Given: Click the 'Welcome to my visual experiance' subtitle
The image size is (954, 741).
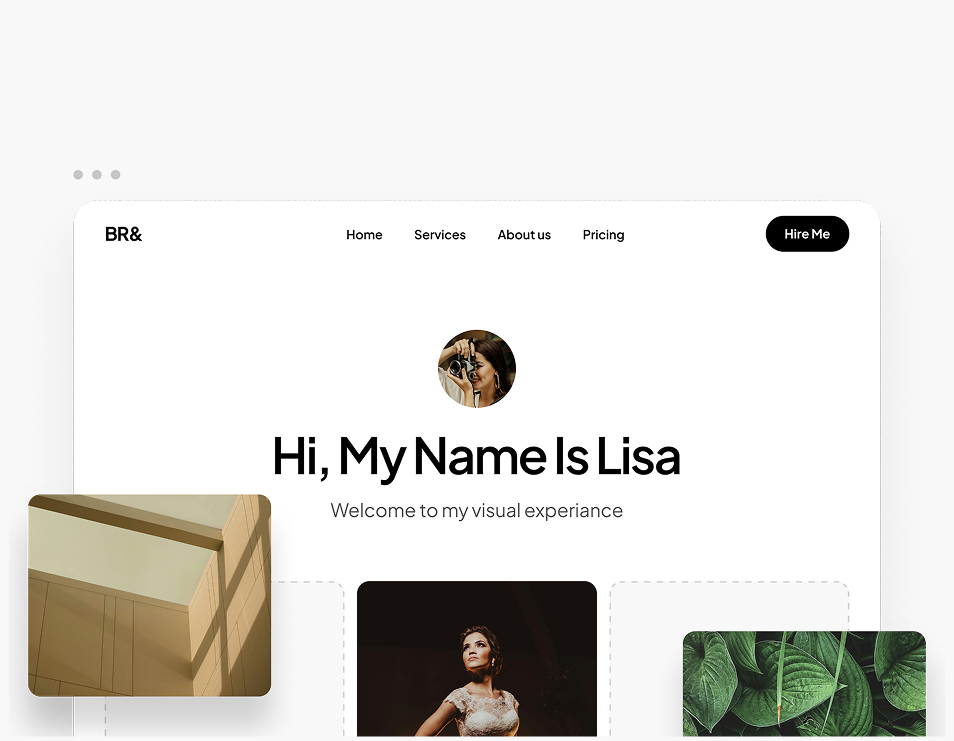Looking at the screenshot, I should click(x=476, y=510).
